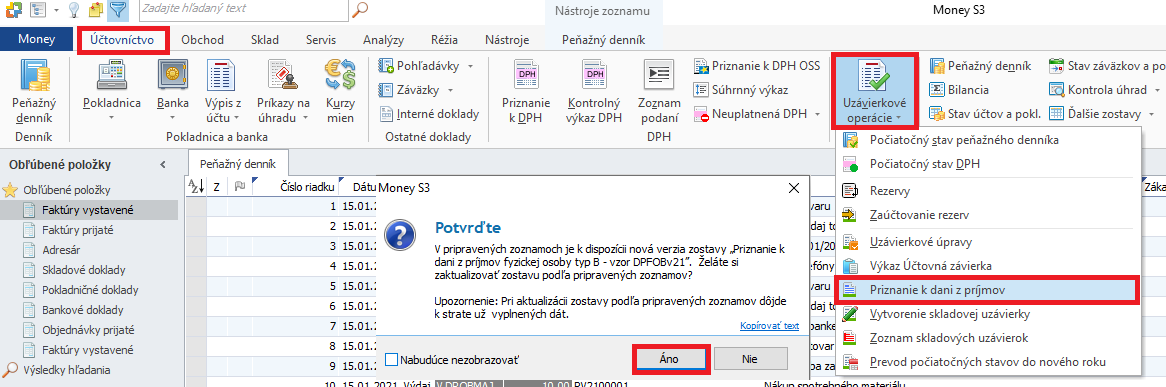Open Interné doklady in ribbon
Viewport: 1166px width, 387px height.
(429, 114)
